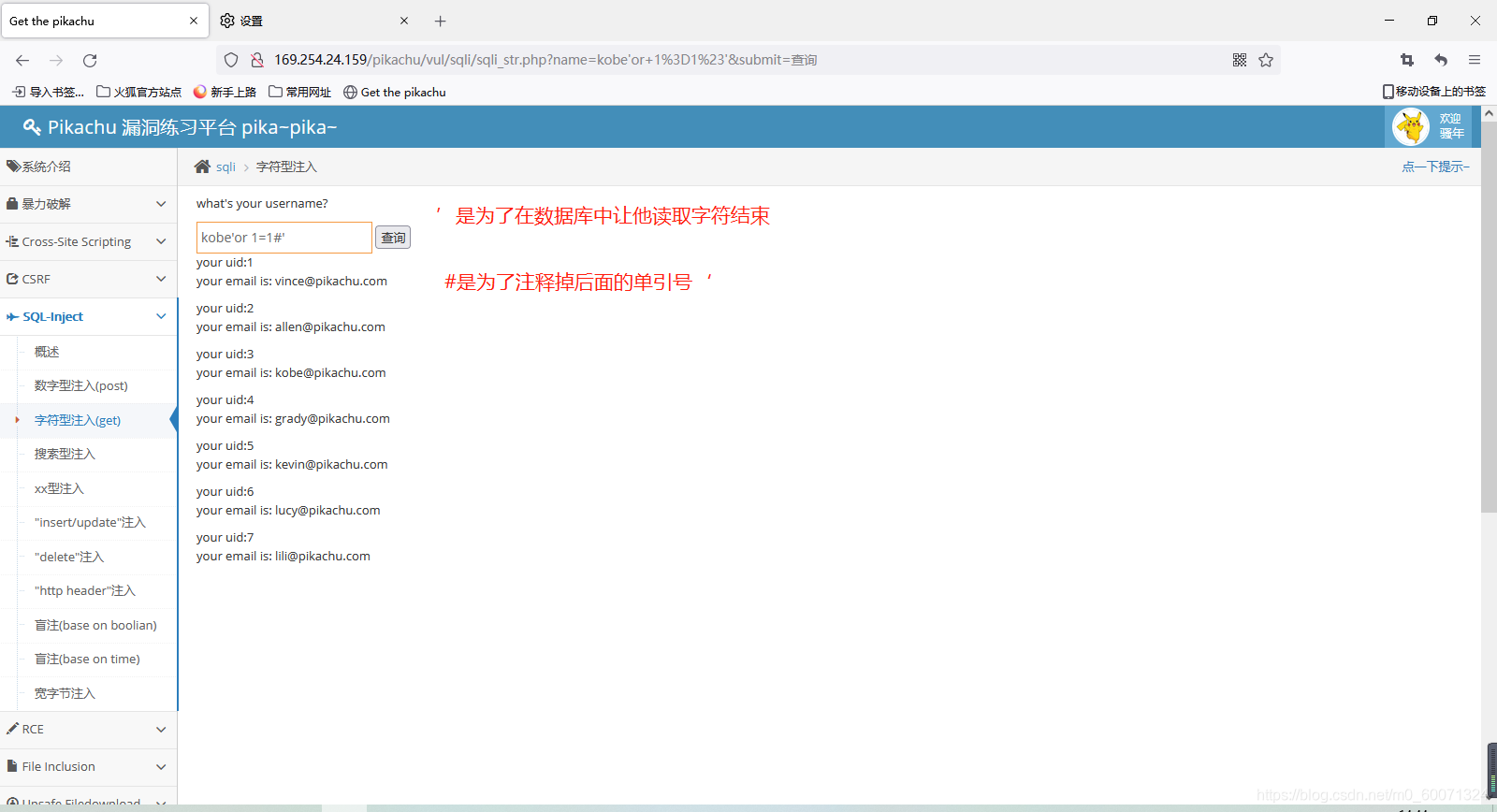Open 导入书签 bookmark toolbar item
The height and width of the screenshot is (812, 1497).
point(49,92)
